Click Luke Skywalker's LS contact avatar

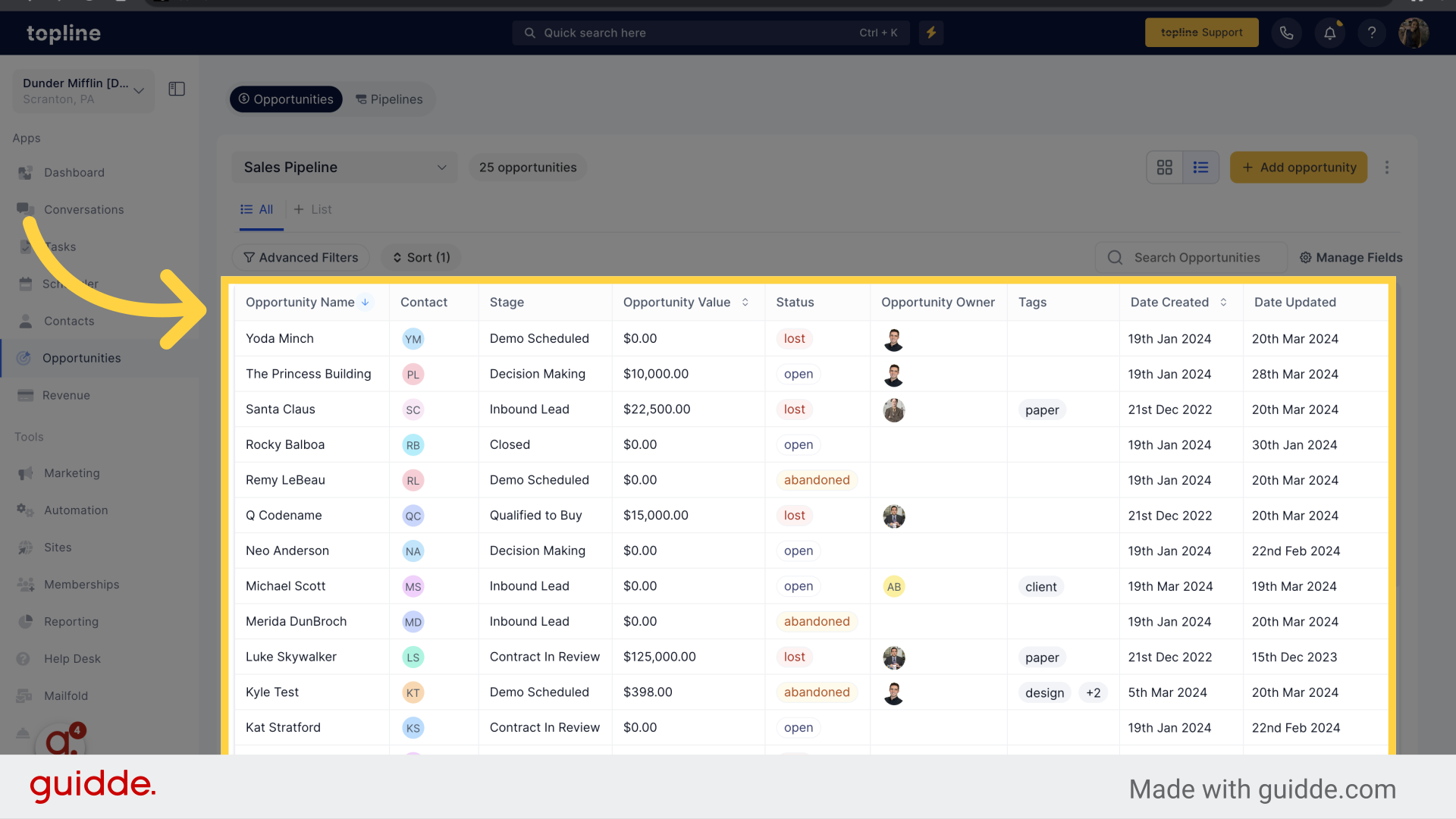[413, 657]
